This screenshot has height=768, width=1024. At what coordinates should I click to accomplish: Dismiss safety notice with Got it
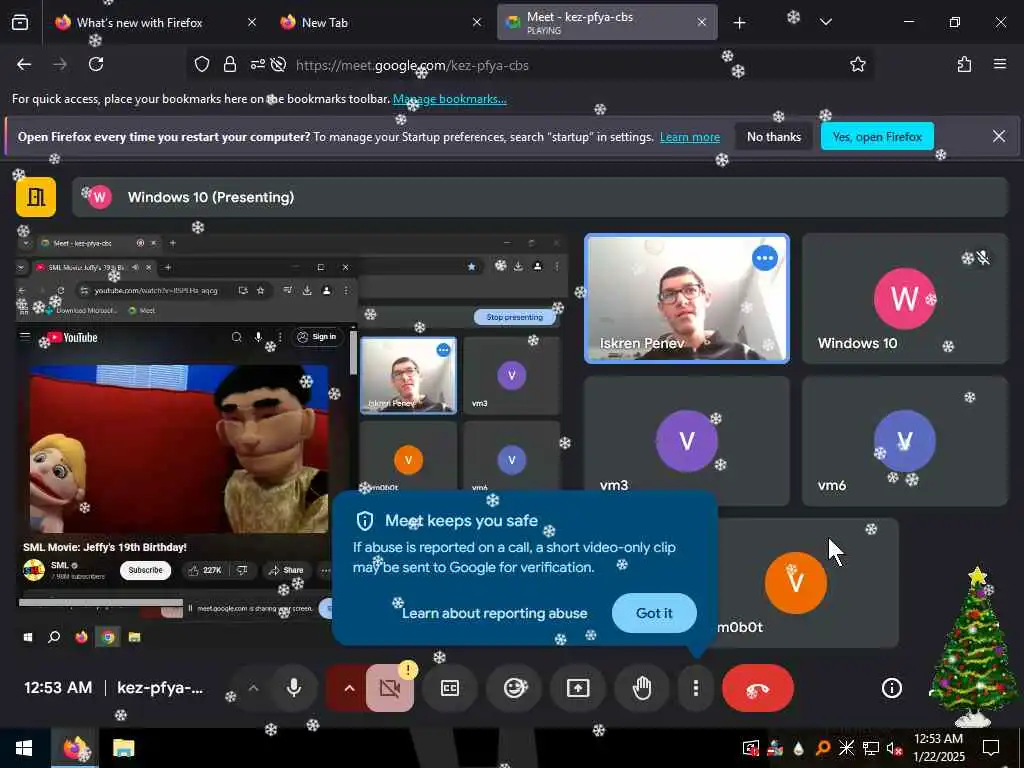tap(654, 613)
